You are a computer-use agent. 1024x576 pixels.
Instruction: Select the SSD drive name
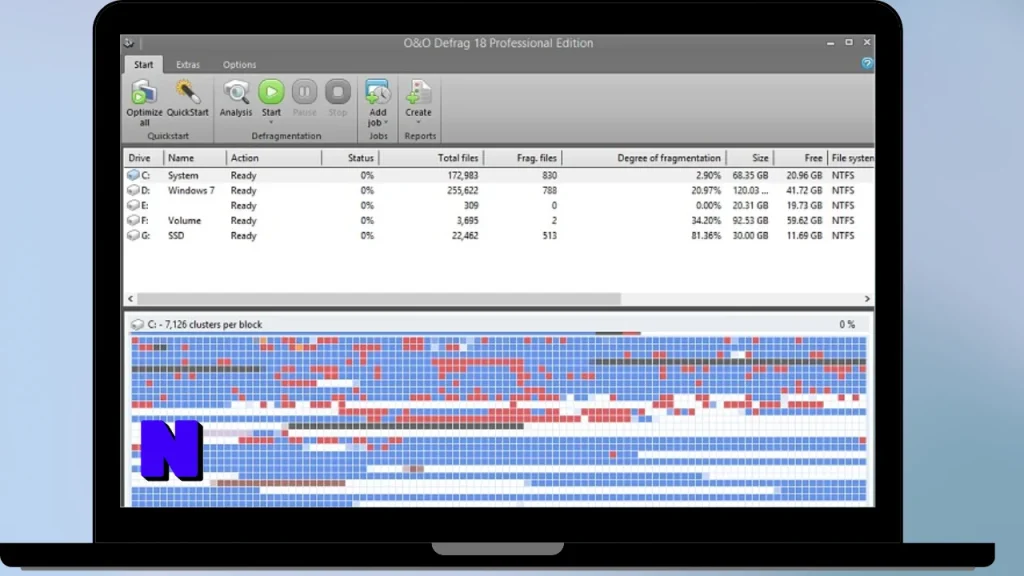click(x=176, y=235)
